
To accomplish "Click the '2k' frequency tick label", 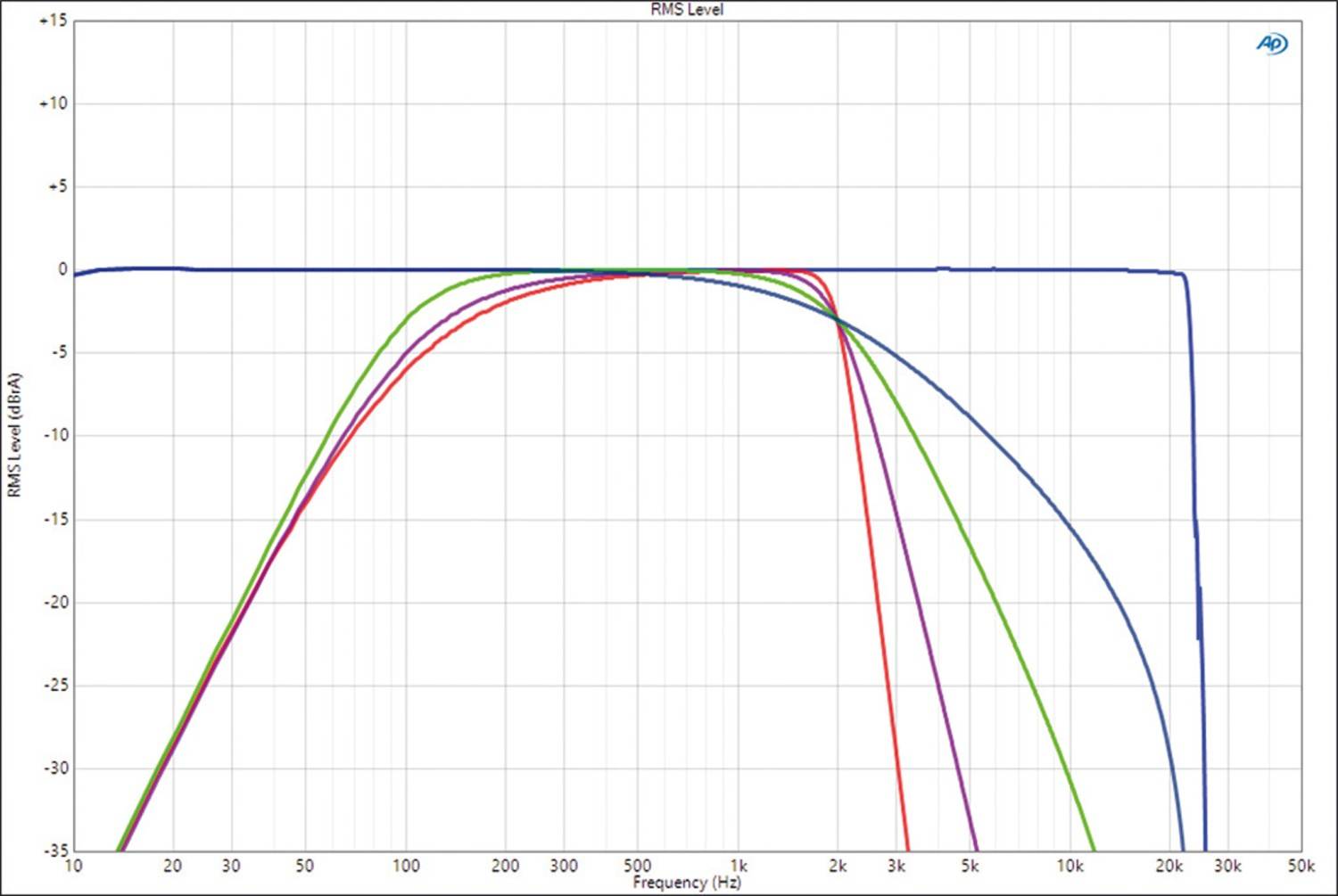I will click(838, 866).
